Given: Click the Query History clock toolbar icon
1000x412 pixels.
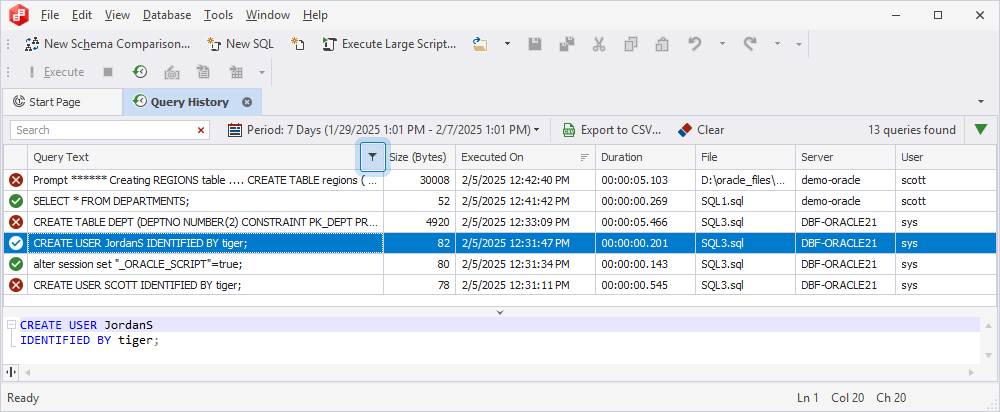Looking at the screenshot, I should [140, 72].
